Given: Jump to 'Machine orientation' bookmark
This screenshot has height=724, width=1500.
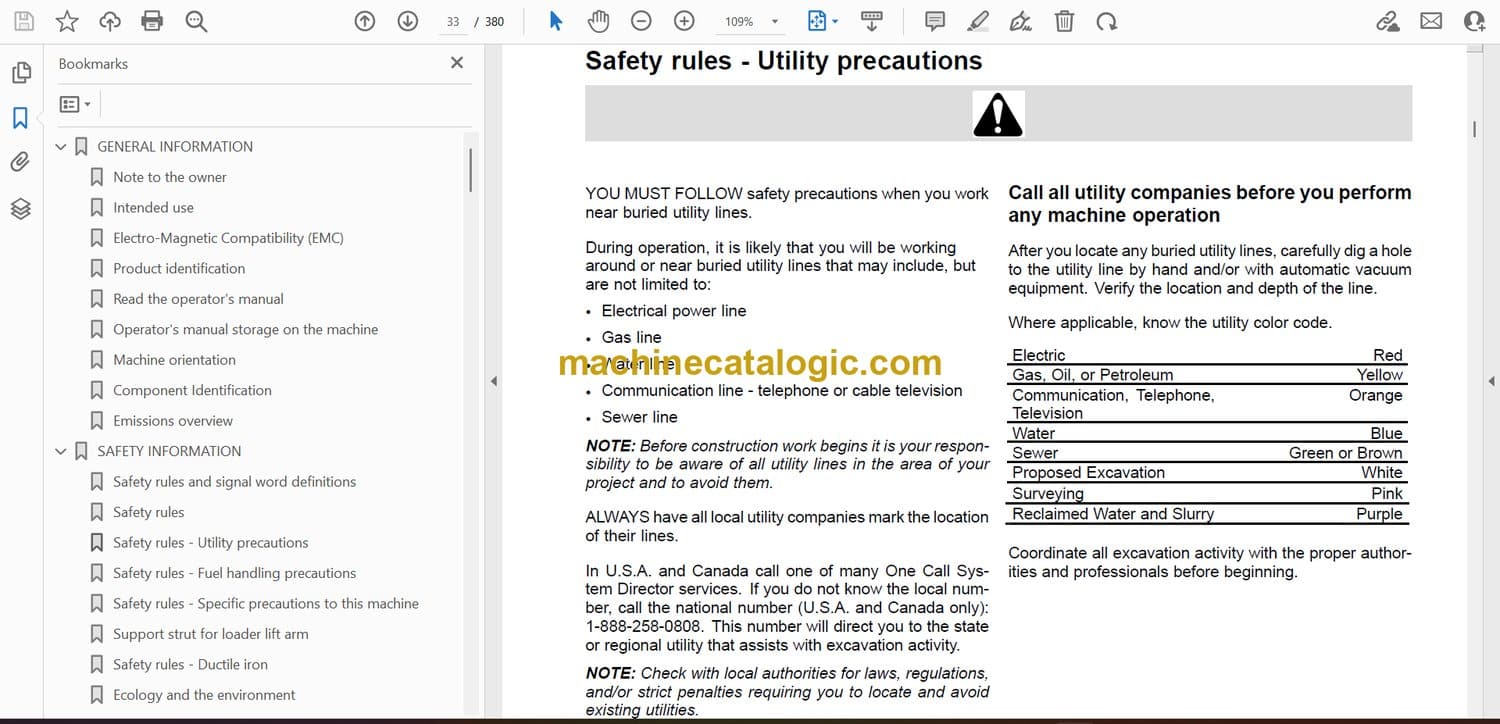Looking at the screenshot, I should click(x=174, y=360).
